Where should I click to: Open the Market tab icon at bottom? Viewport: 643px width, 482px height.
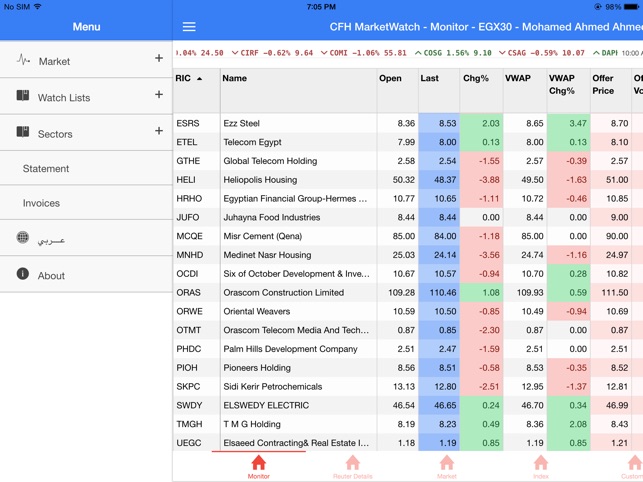pyautogui.click(x=447, y=463)
